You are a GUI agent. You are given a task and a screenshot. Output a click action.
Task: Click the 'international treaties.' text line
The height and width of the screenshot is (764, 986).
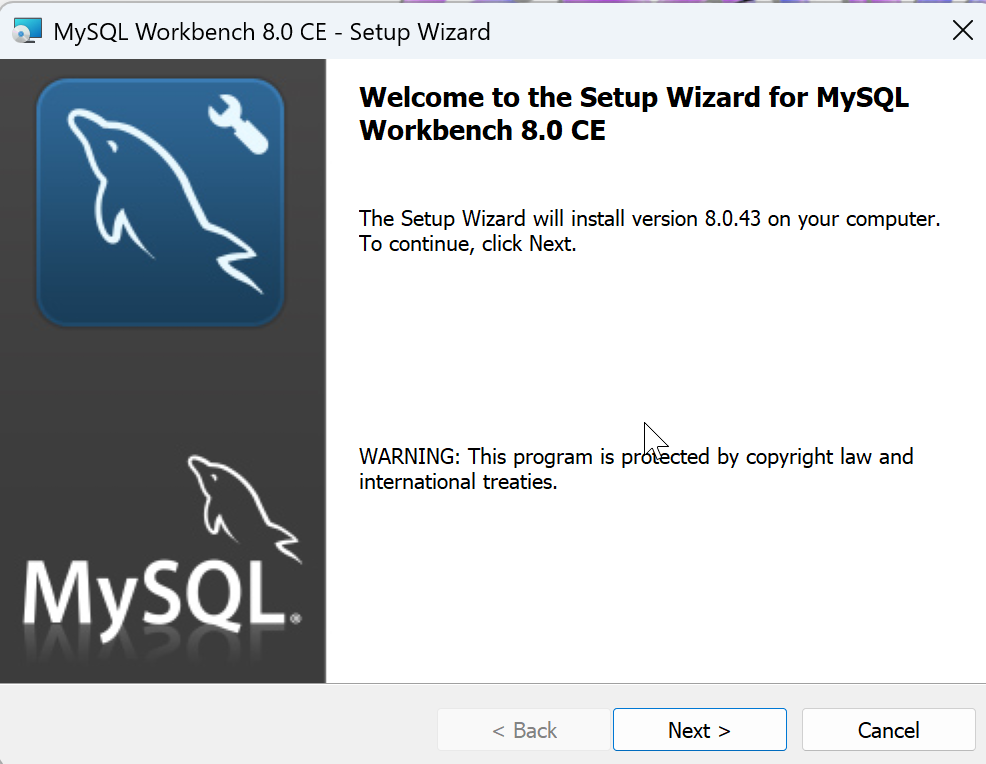pos(457,482)
